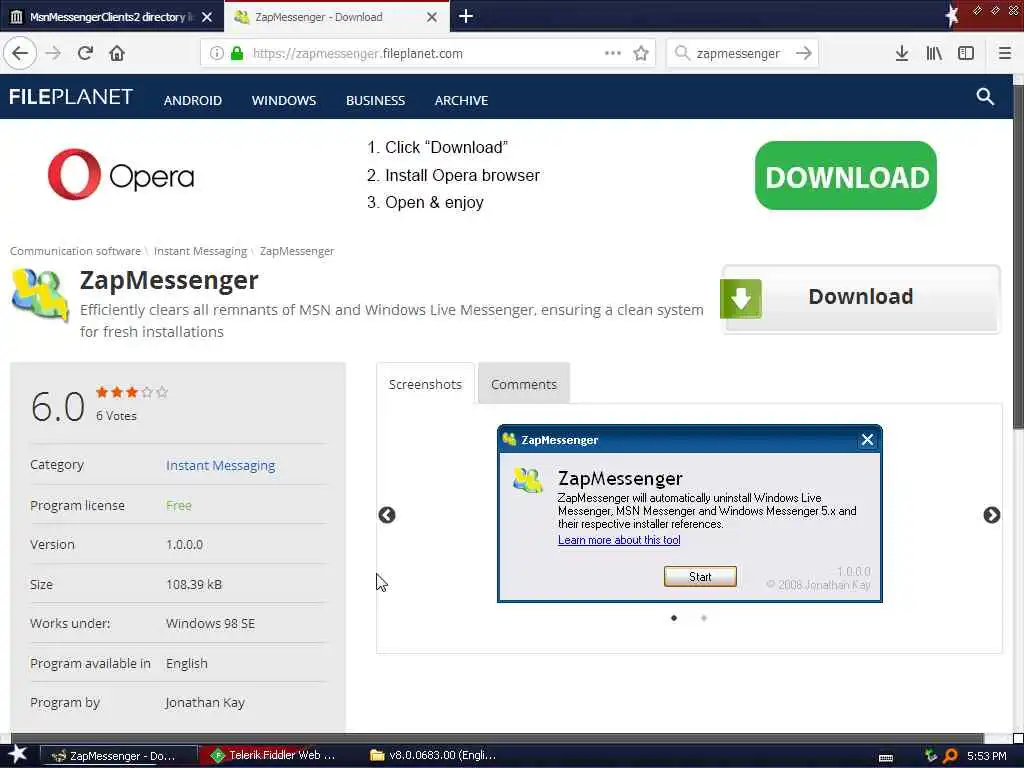
Task: Close the ZapMessenger - Download tab
Action: [x=432, y=17]
